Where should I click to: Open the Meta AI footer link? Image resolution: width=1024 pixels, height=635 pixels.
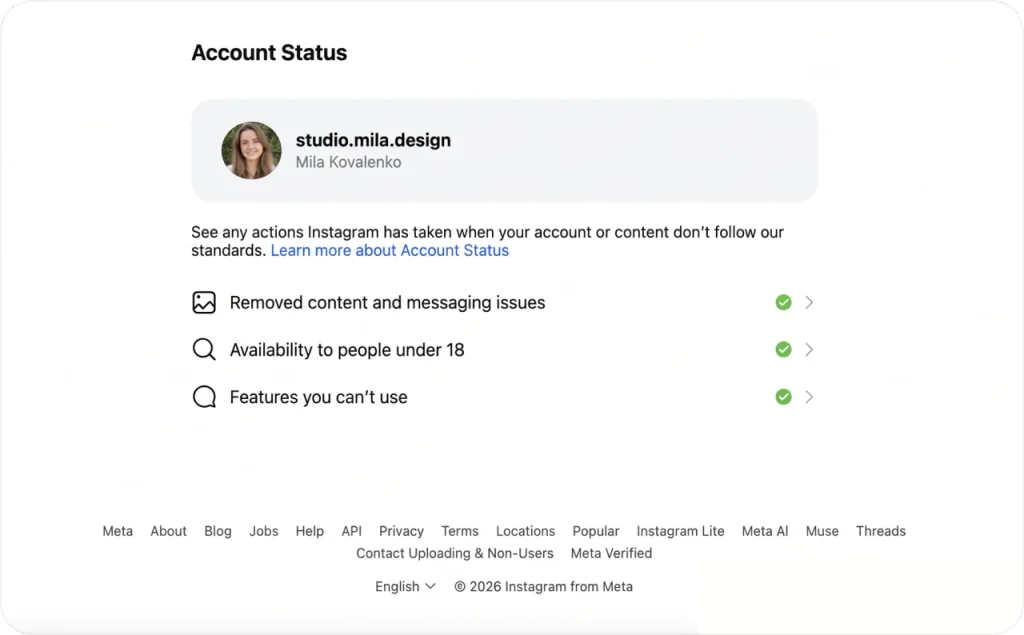[765, 531]
